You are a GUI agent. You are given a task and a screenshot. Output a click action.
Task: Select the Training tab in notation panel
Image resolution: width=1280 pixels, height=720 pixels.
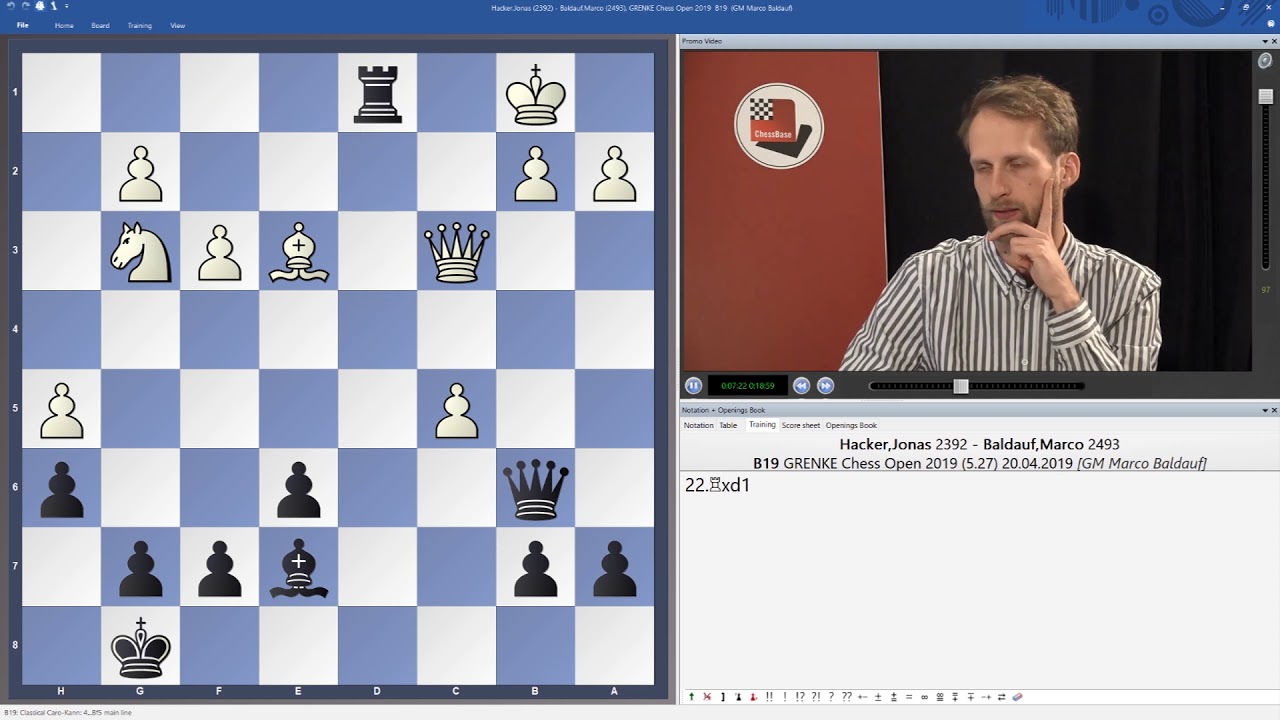[x=762, y=425]
